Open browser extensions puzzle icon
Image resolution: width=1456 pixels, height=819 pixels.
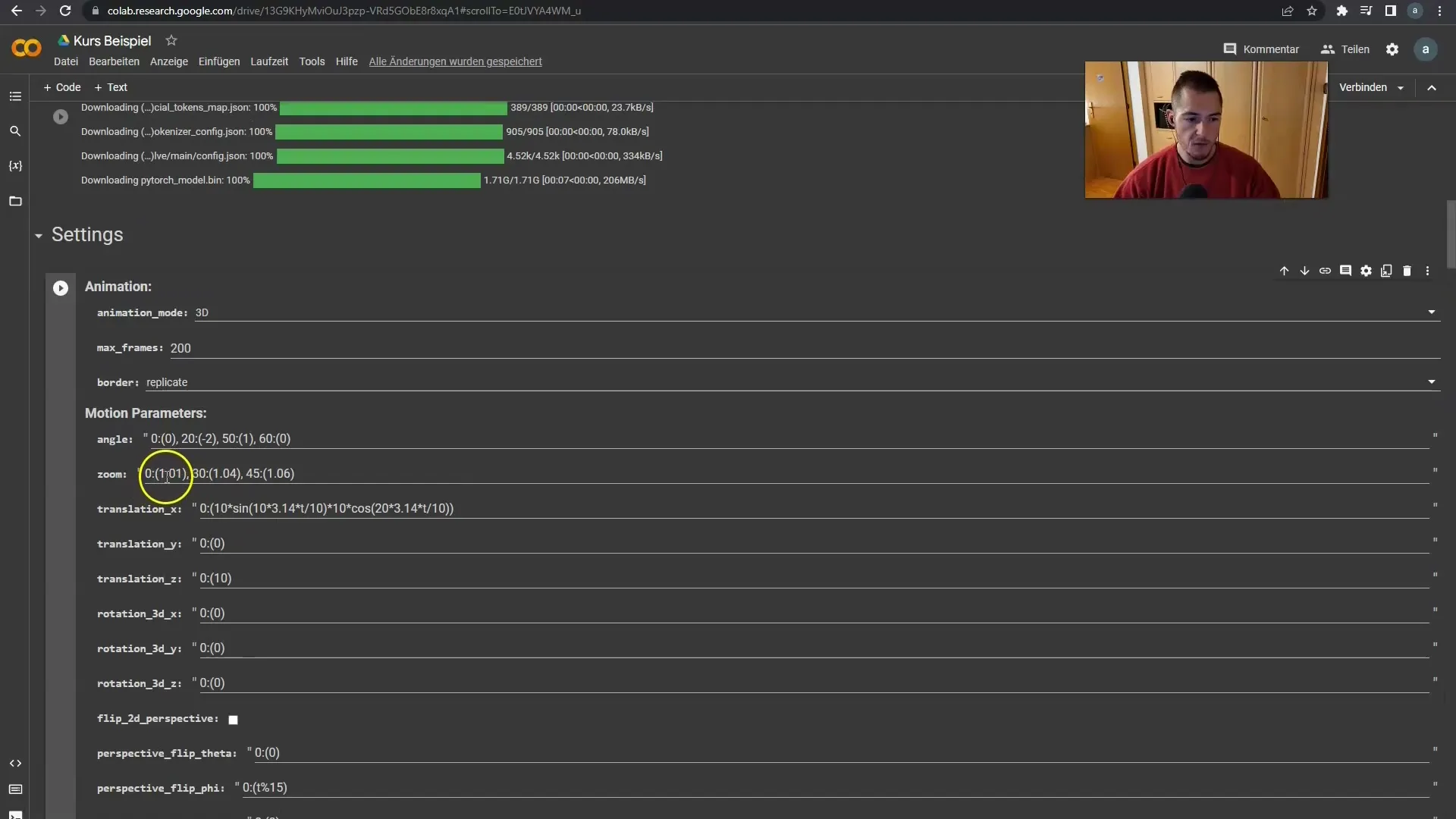tap(1341, 11)
